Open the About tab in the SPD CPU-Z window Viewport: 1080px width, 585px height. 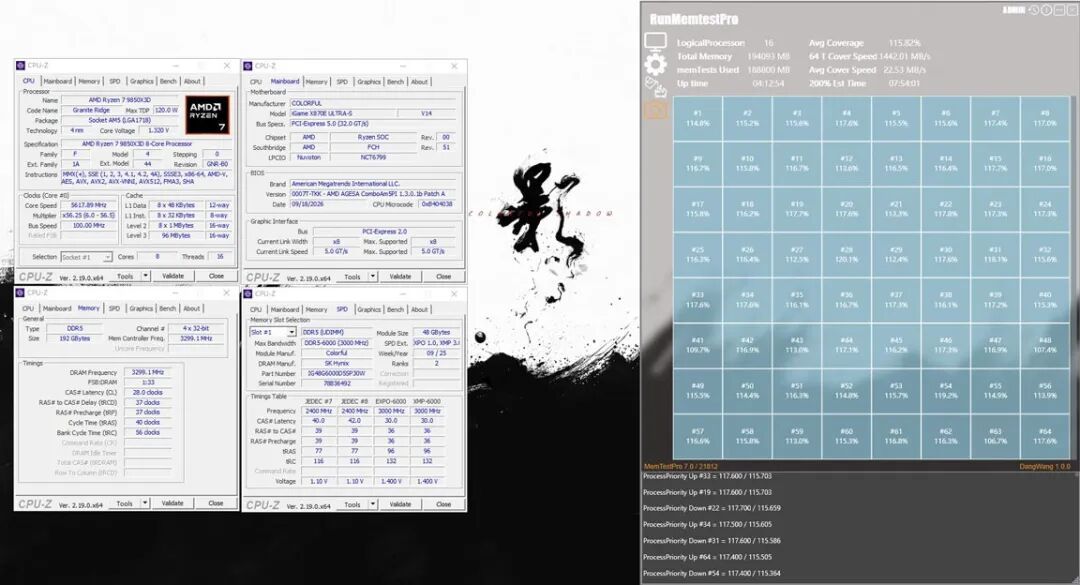tap(419, 309)
